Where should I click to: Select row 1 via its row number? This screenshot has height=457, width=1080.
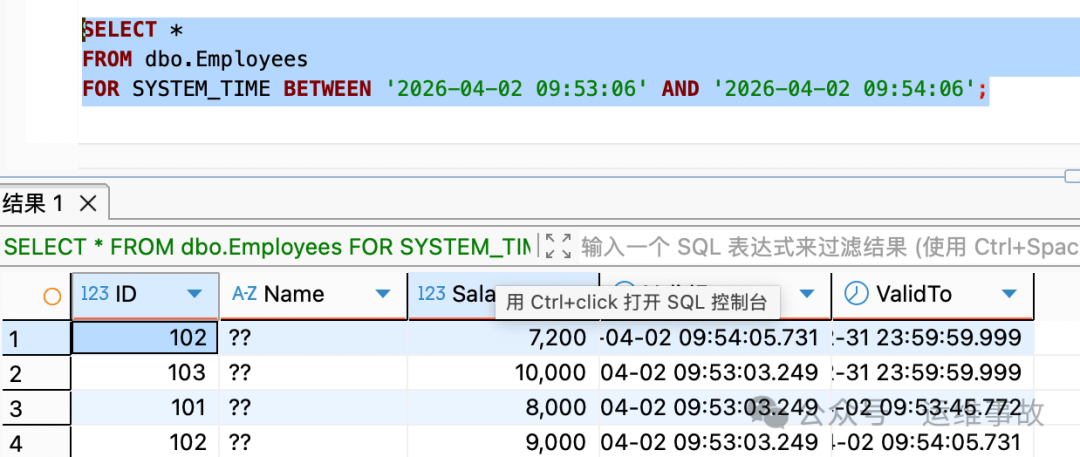(14, 338)
